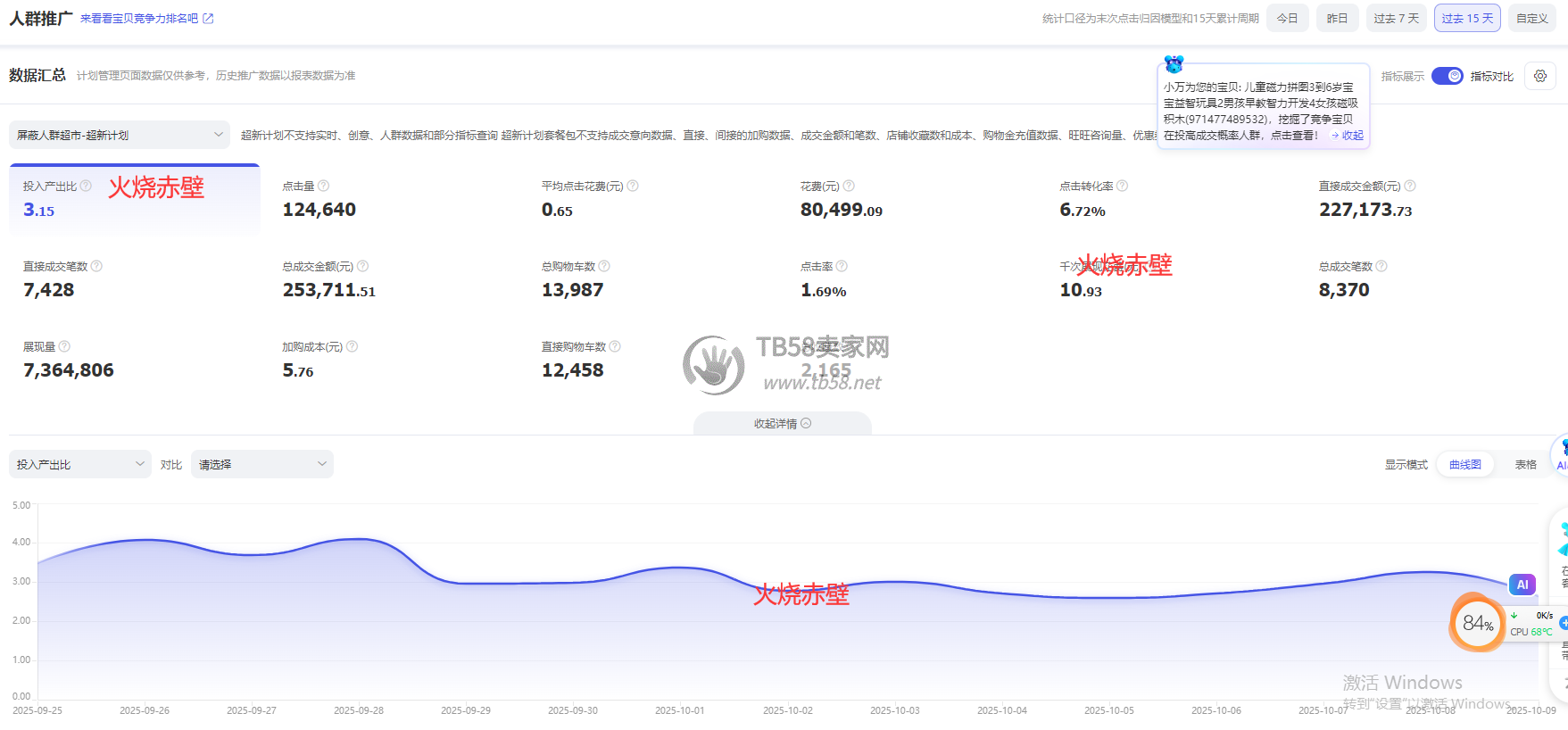Open the 投入产出比 chart metric dropdown

click(x=80, y=465)
